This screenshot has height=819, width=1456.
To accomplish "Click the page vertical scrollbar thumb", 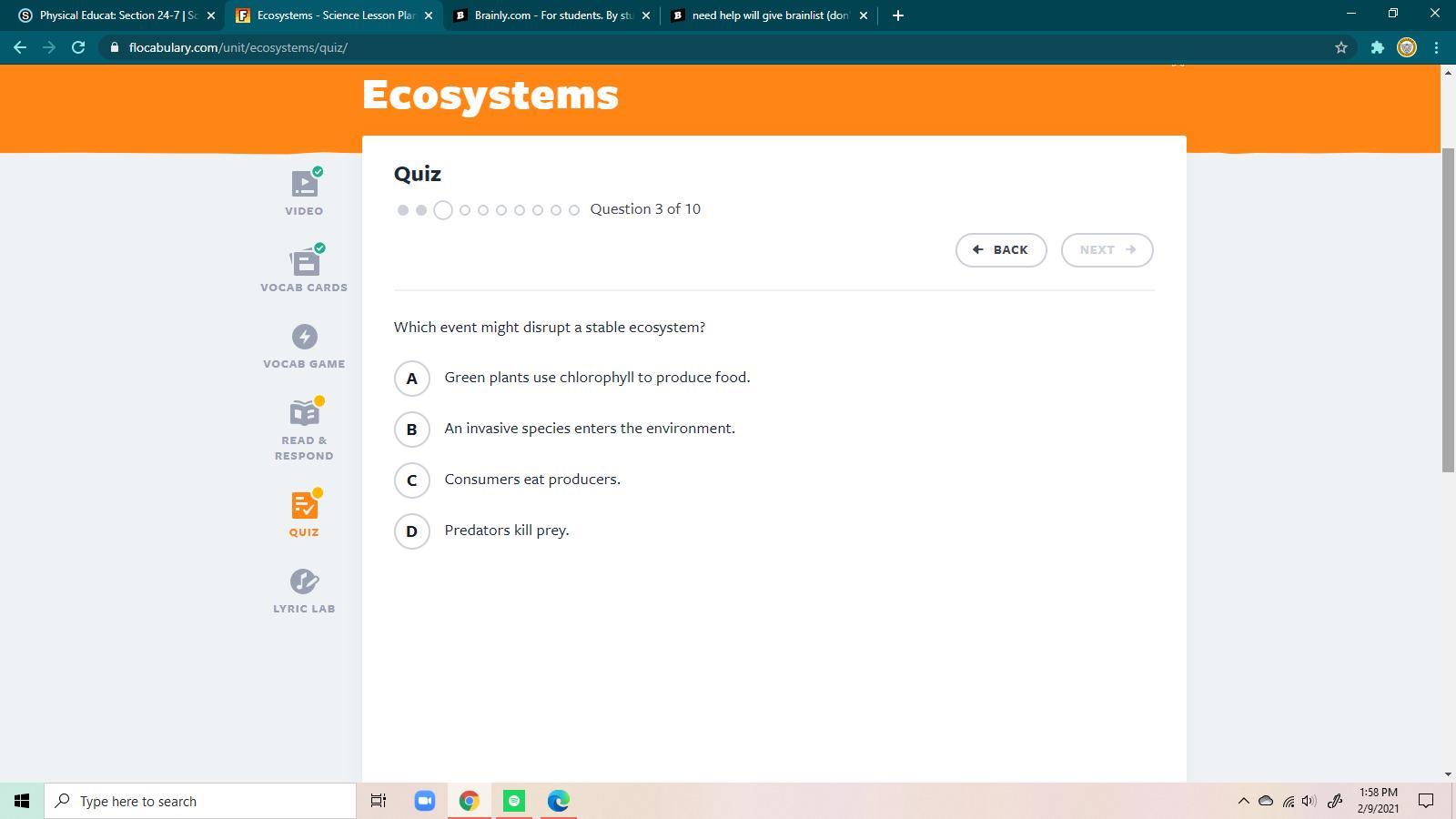I will (1448, 309).
